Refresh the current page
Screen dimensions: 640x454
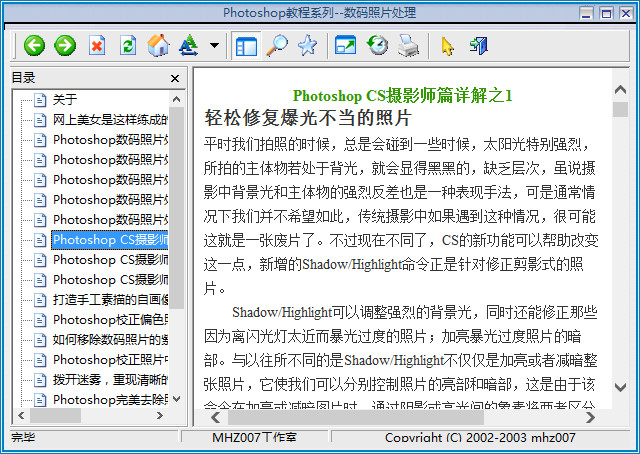(x=127, y=45)
